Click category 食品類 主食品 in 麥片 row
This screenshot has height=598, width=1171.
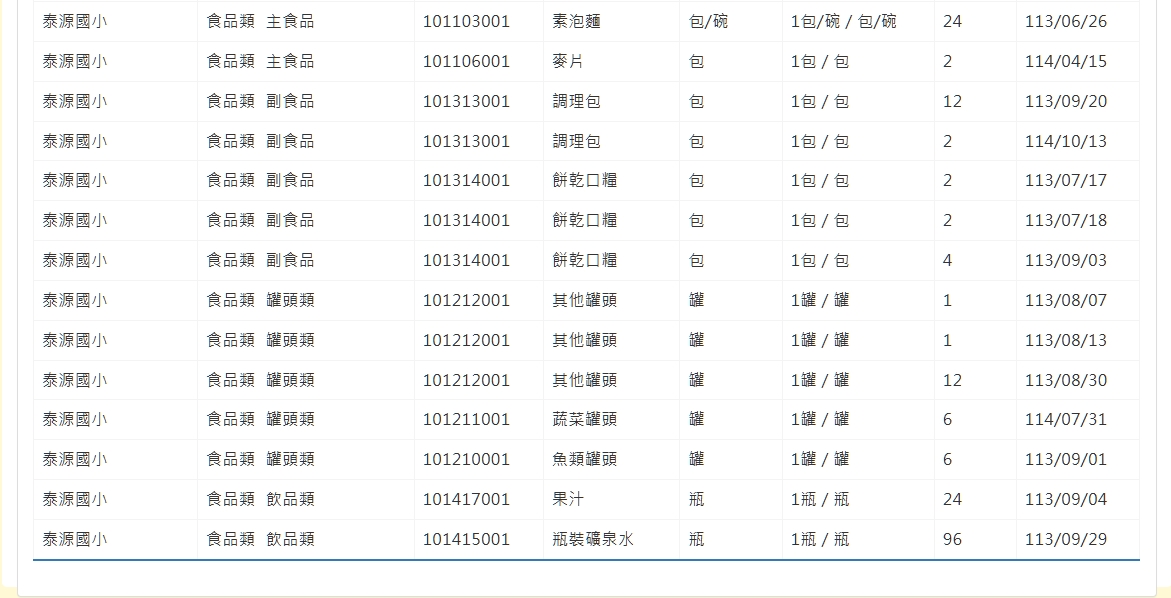click(x=260, y=61)
